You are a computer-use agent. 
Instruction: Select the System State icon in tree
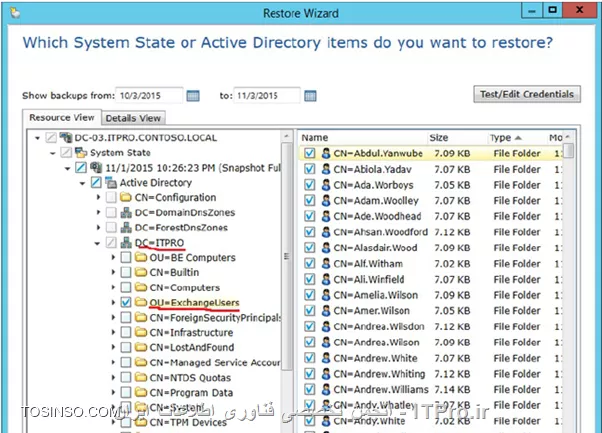[81, 152]
